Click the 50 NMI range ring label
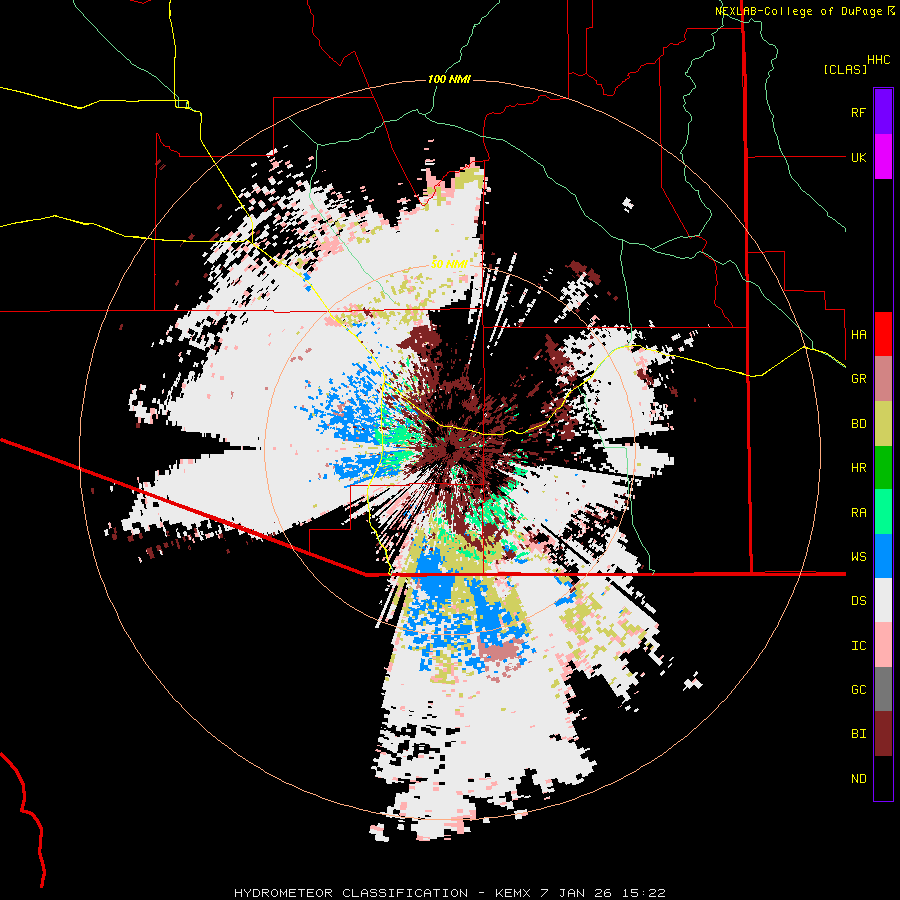This screenshot has height=900, width=900. 449,264
